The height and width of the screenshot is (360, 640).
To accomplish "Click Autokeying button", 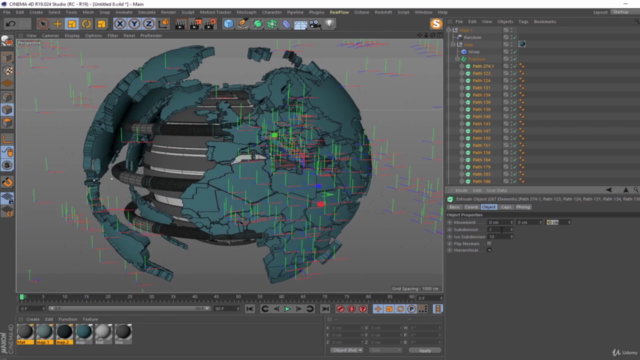I will [351, 309].
